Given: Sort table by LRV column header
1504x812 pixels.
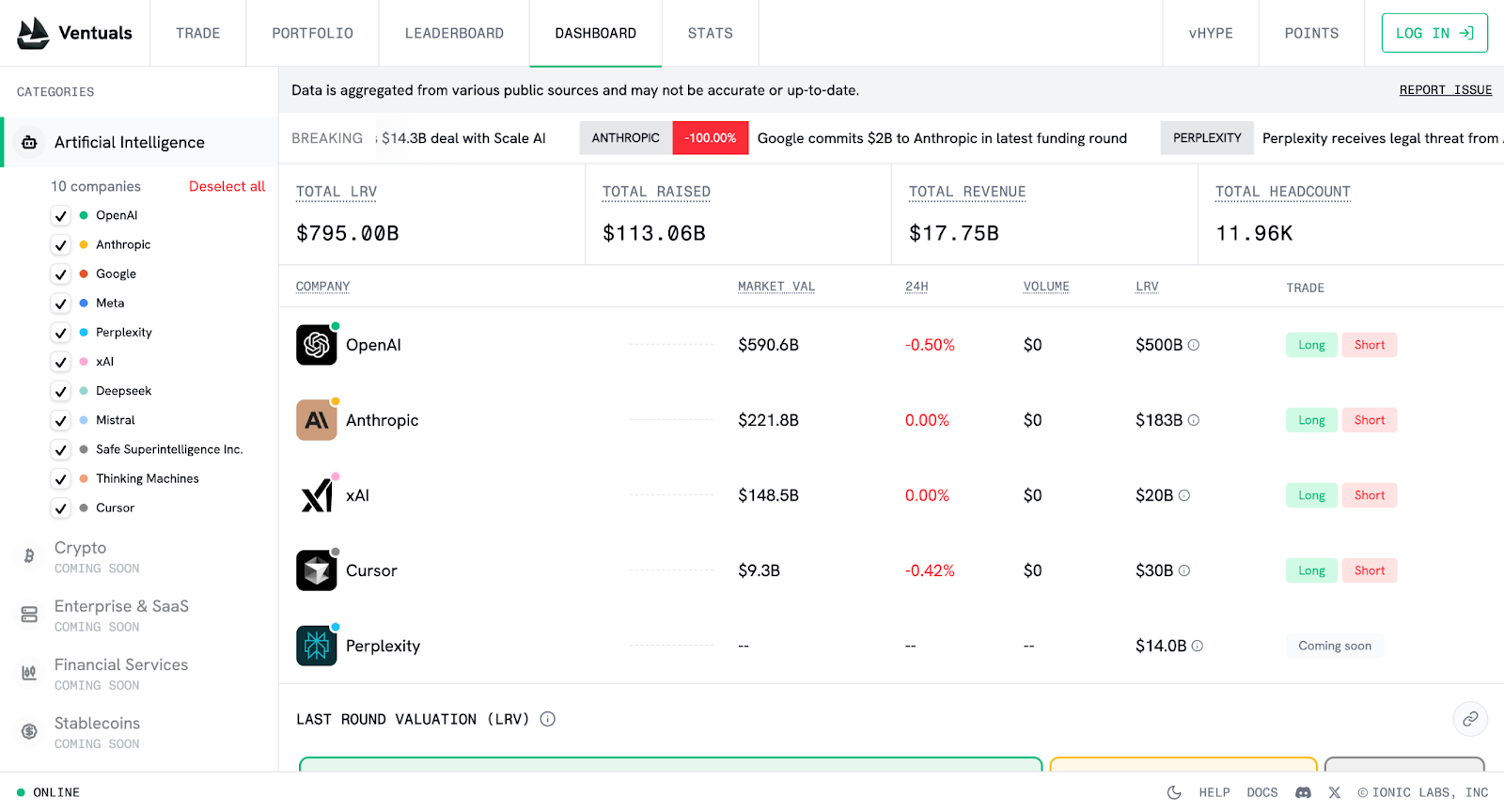Looking at the screenshot, I should (x=1147, y=287).
